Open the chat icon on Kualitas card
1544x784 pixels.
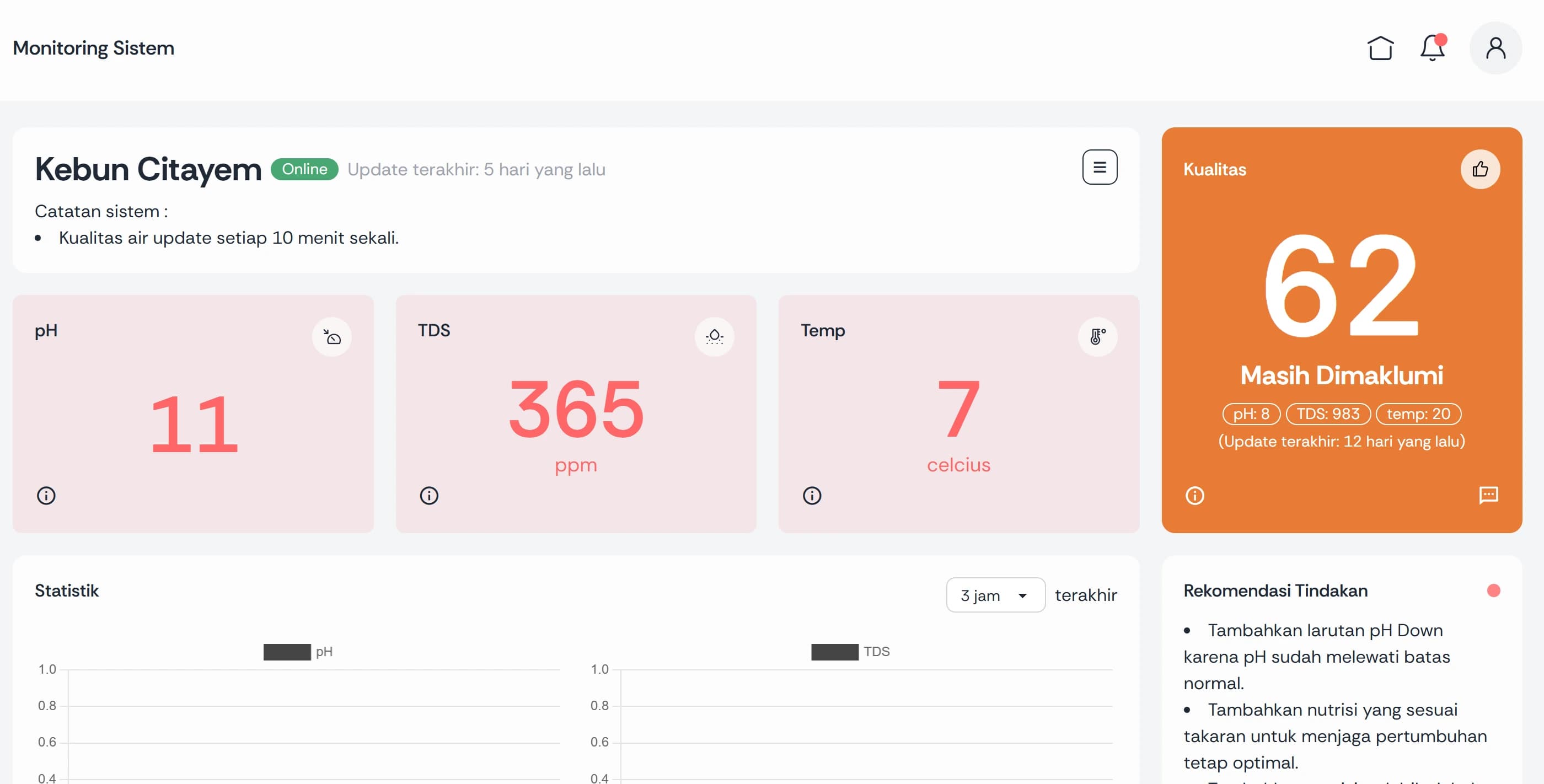pyautogui.click(x=1488, y=495)
